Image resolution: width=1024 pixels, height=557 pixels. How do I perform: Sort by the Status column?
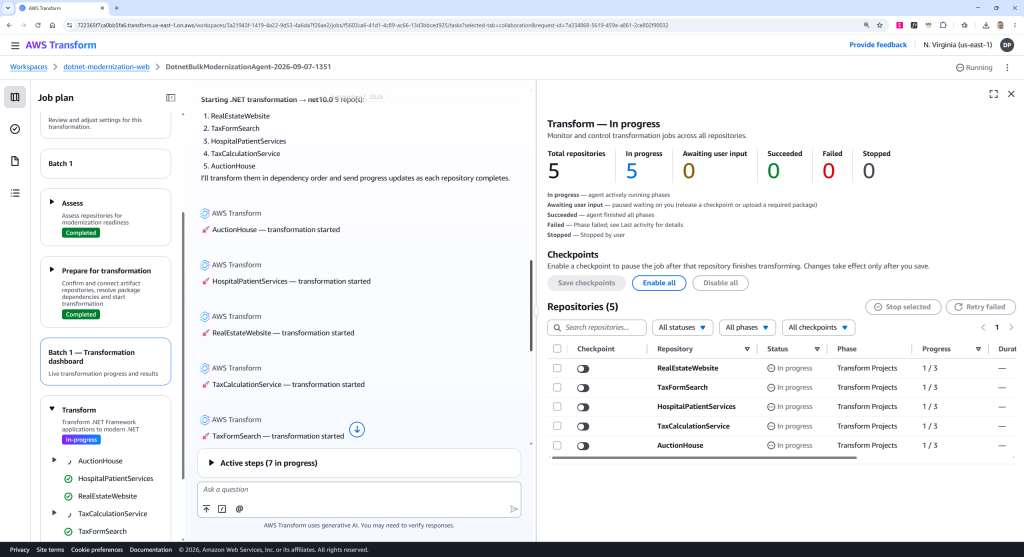pyautogui.click(x=817, y=349)
